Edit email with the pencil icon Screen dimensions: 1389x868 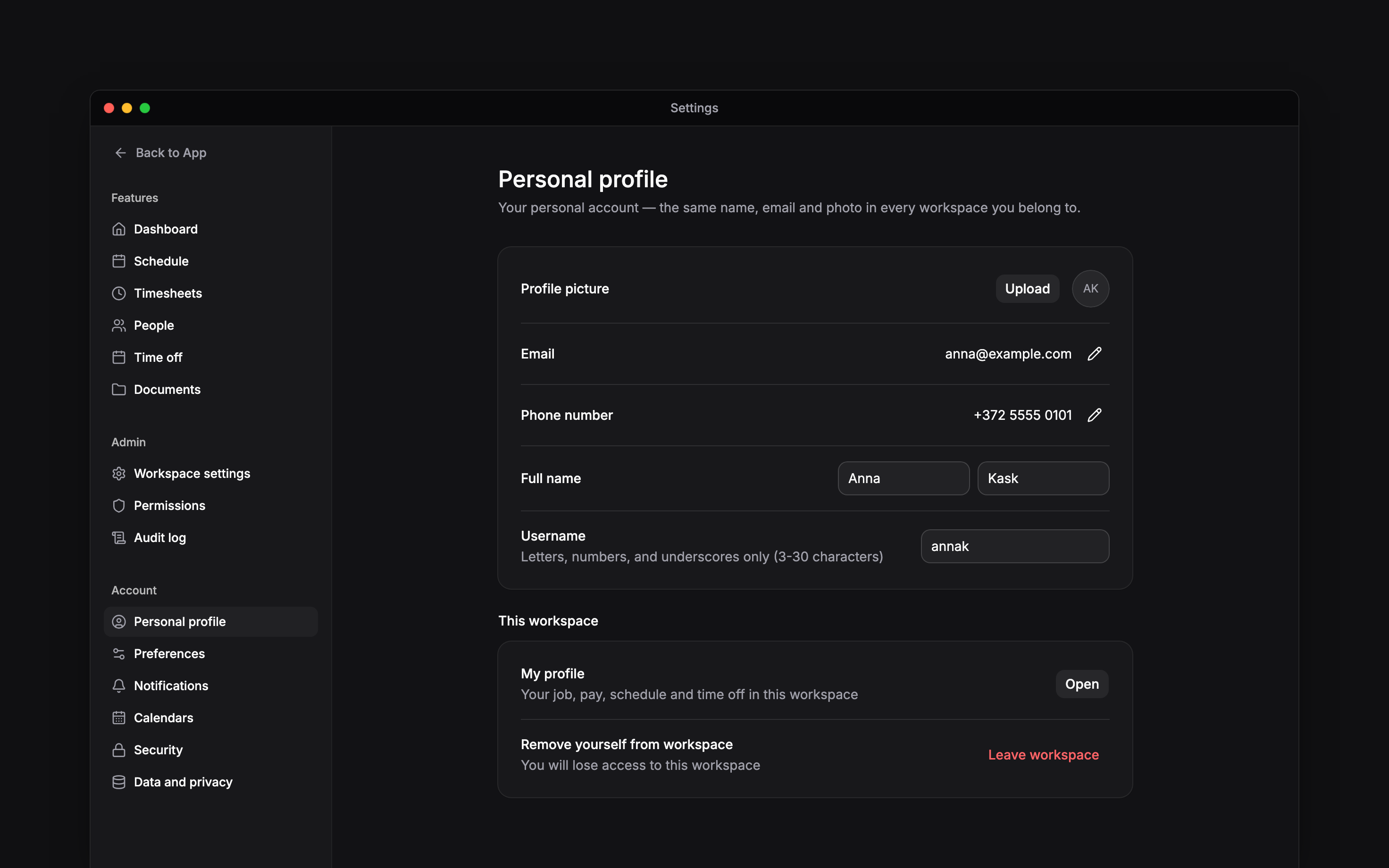coord(1095,354)
